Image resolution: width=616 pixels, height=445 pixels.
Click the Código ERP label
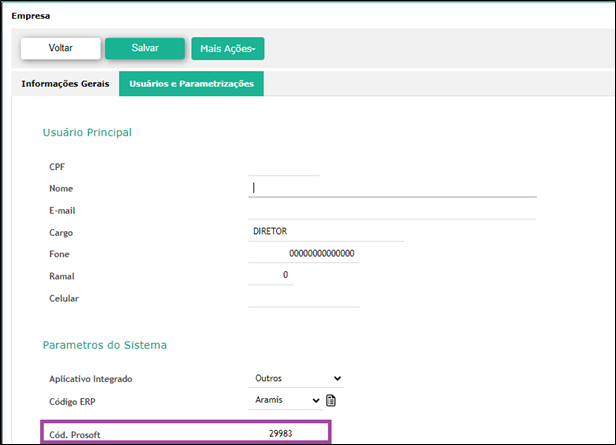tap(72, 402)
